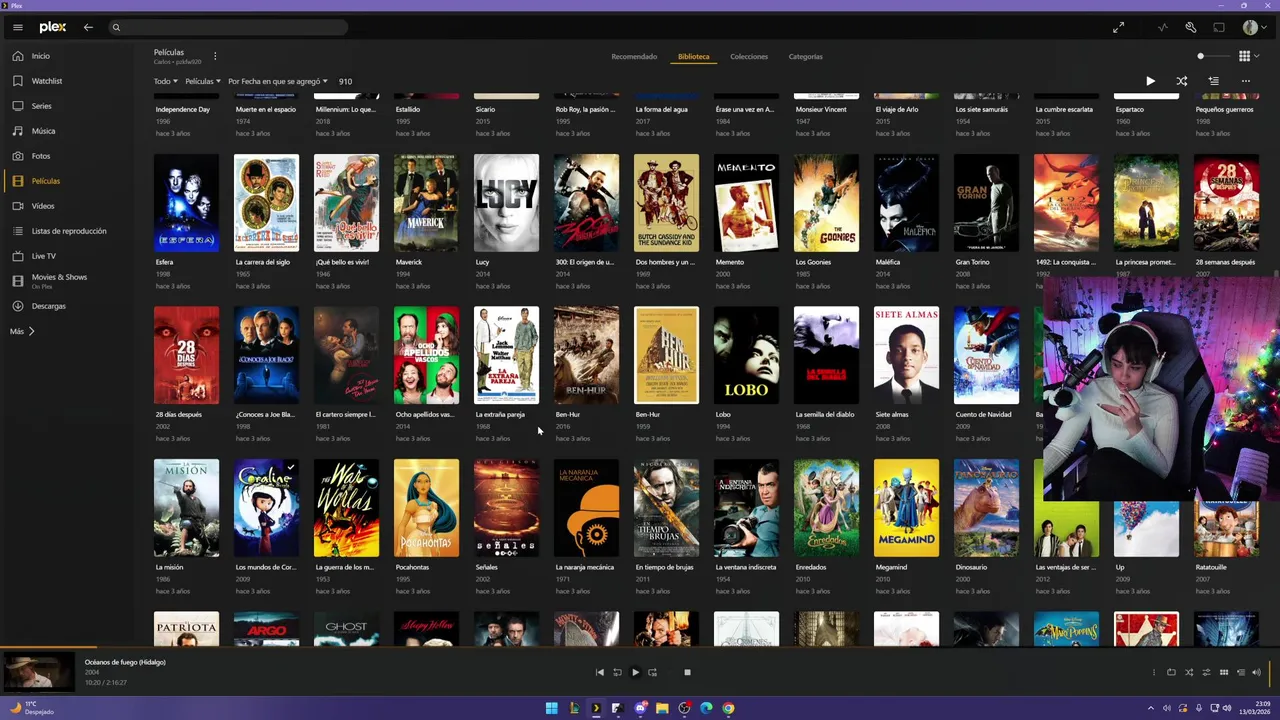Open the Todo filter dropdown
Viewport: 1280px width, 720px height.
[165, 81]
